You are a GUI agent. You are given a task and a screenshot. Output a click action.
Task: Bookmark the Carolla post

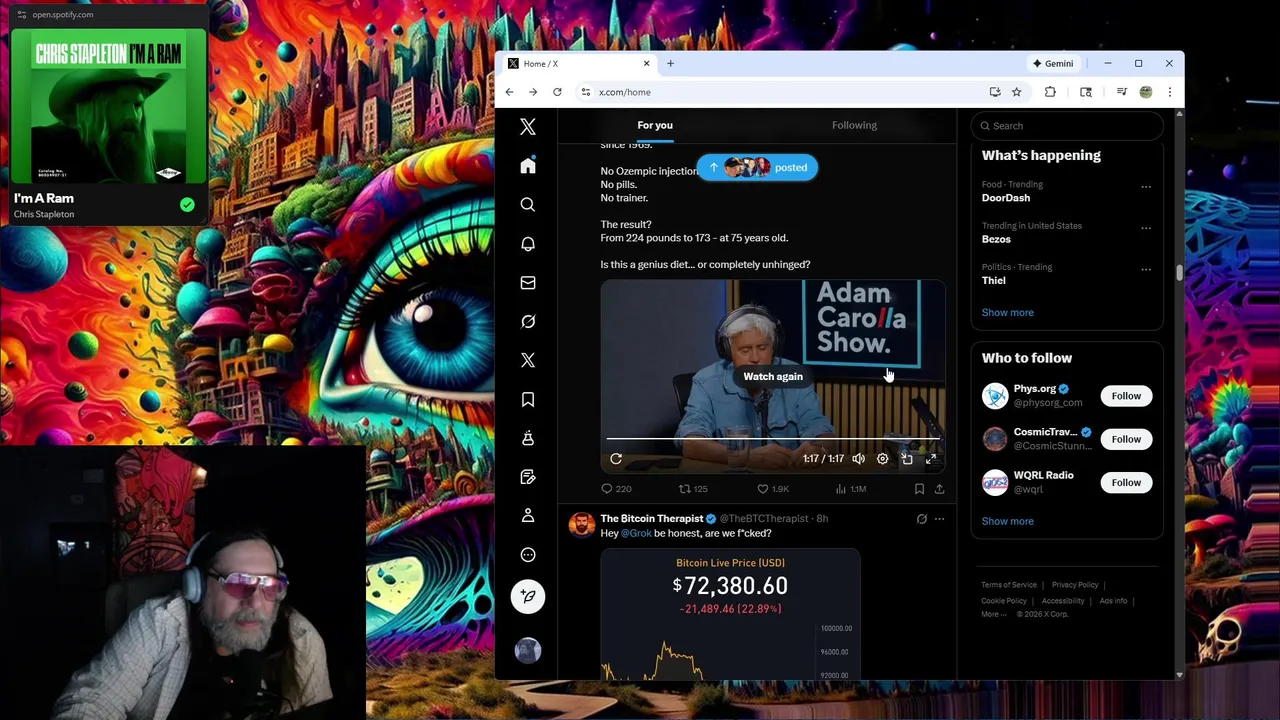(x=919, y=489)
